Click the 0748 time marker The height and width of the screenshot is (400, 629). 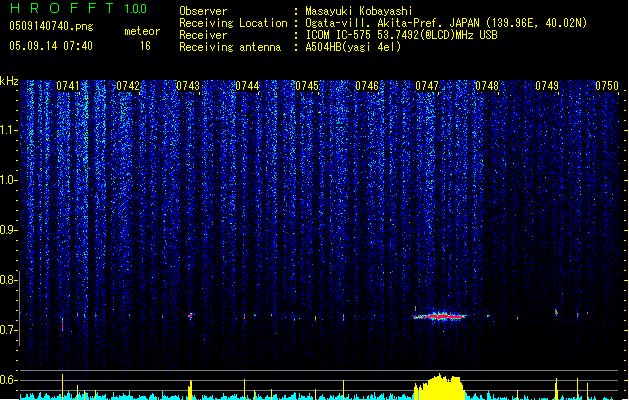pyautogui.click(x=487, y=86)
